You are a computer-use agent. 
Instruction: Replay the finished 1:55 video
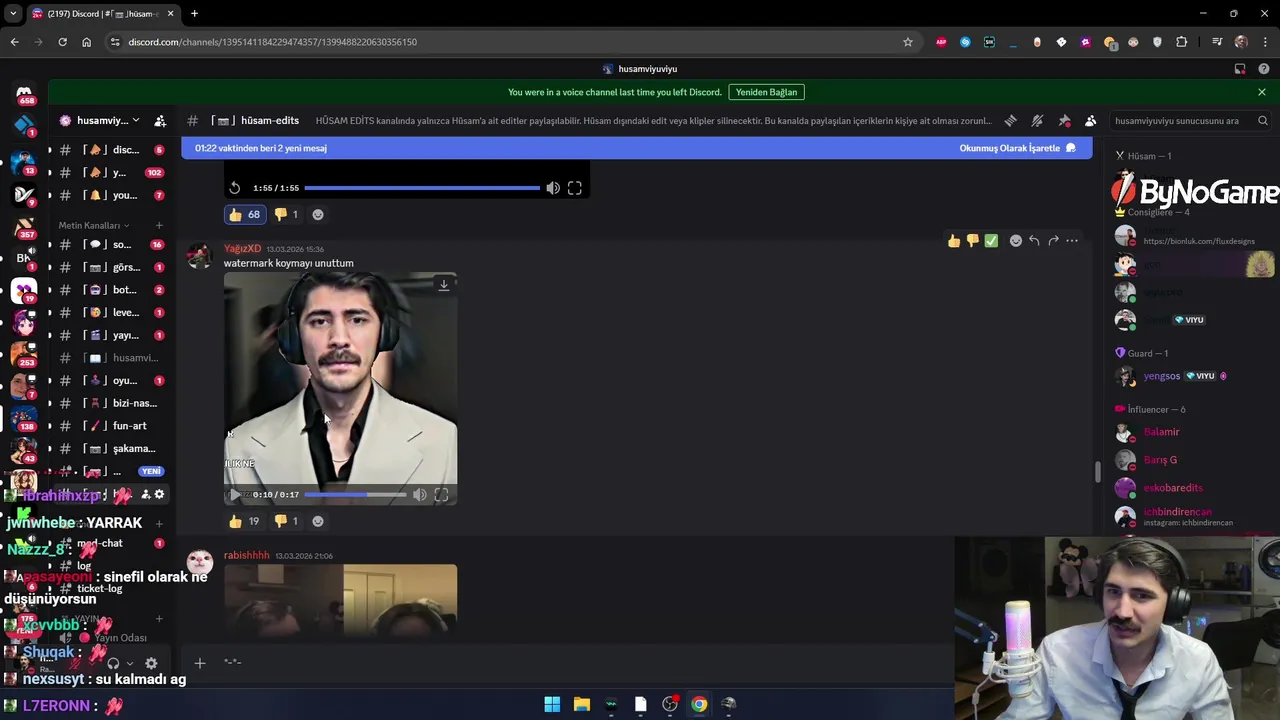(235, 188)
